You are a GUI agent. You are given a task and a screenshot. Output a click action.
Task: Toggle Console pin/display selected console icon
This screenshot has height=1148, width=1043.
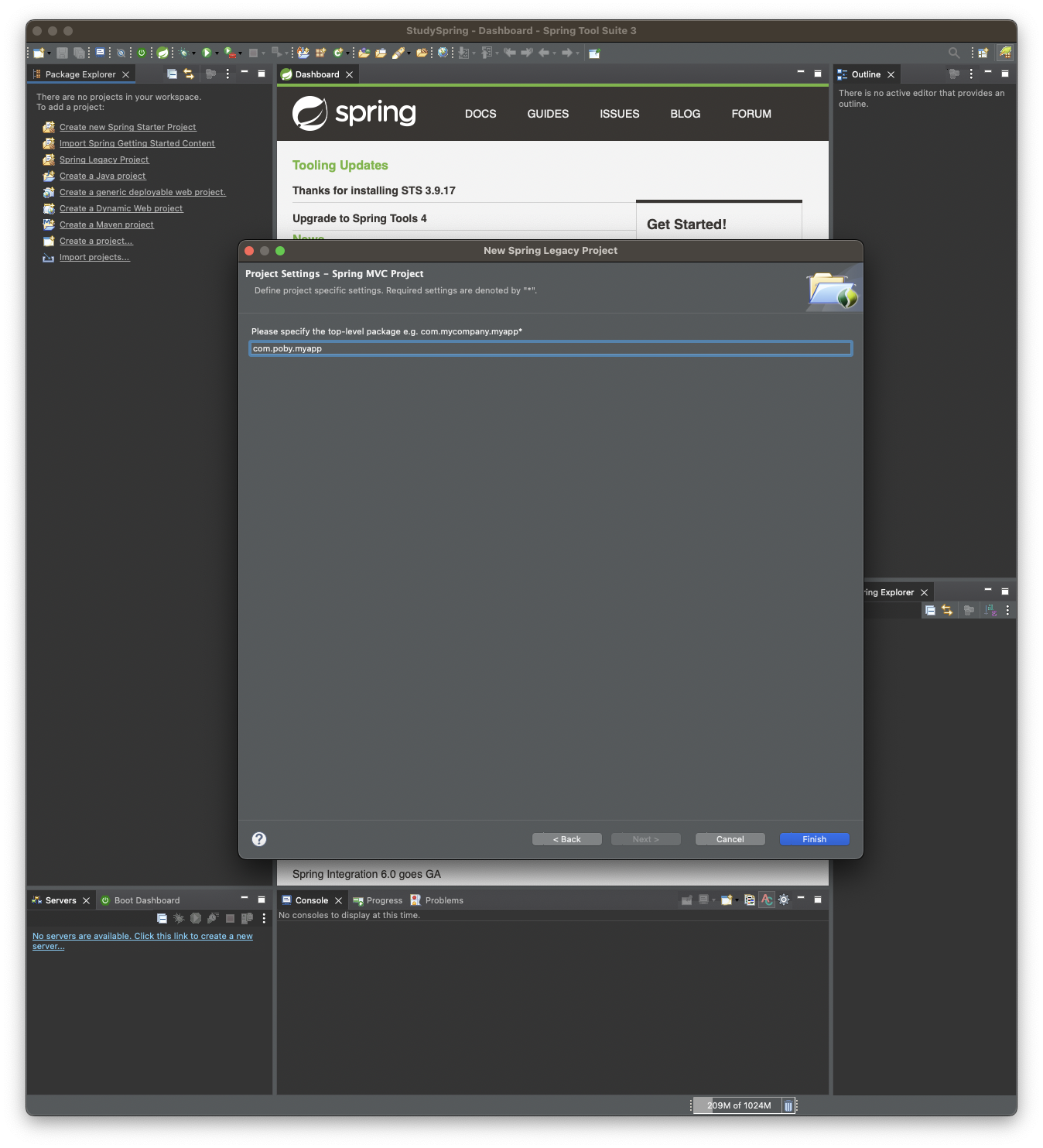686,900
